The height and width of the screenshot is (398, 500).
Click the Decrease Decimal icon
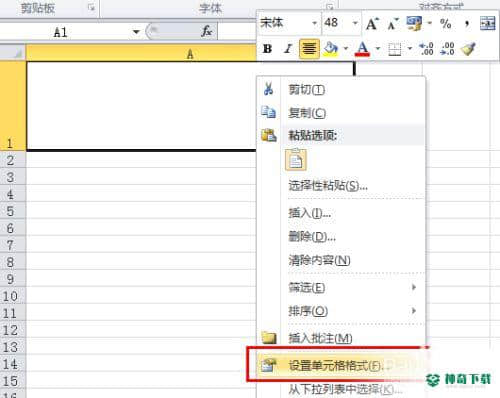tap(447, 49)
